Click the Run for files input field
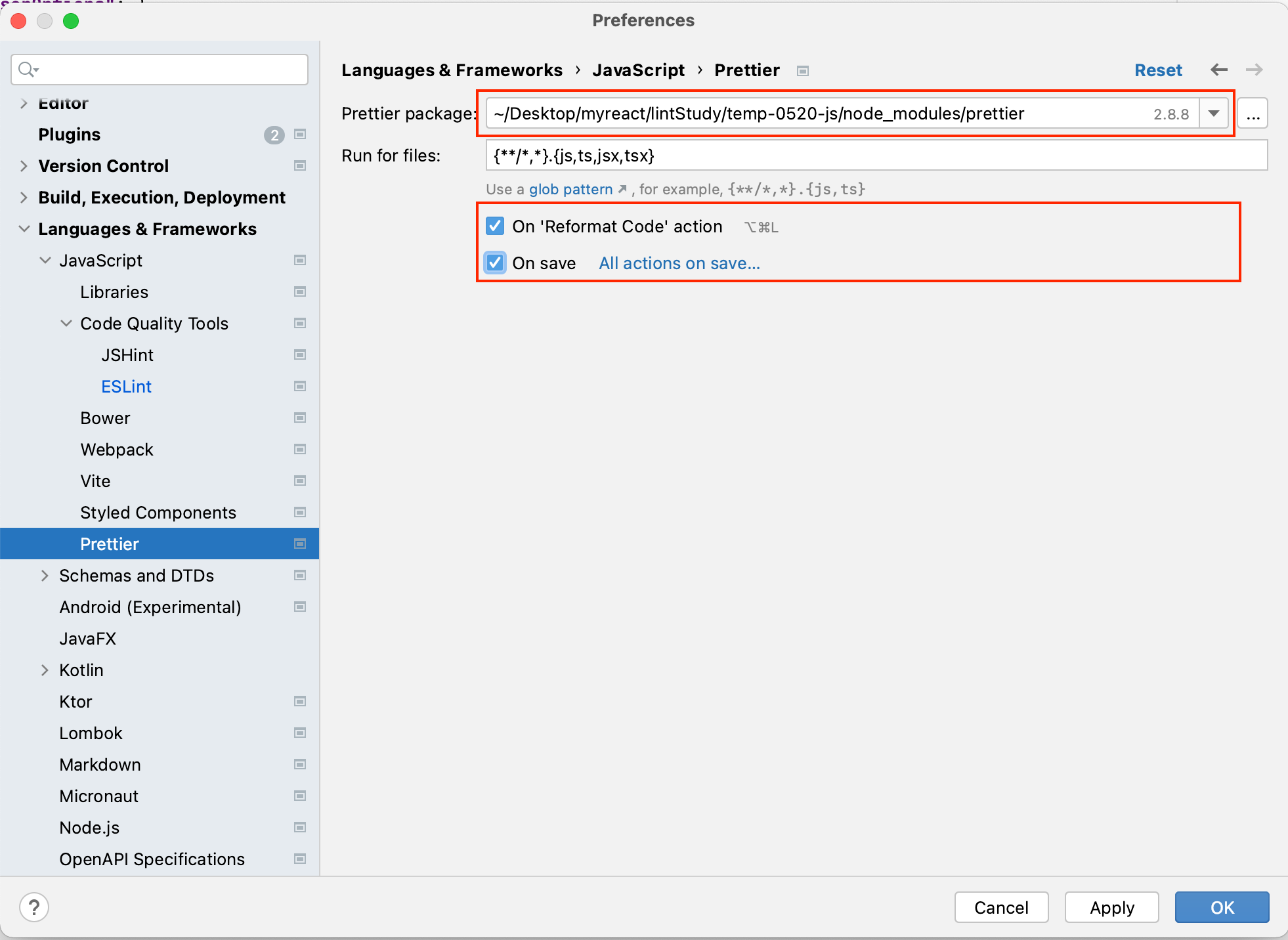This screenshot has height=940, width=1288. (876, 156)
